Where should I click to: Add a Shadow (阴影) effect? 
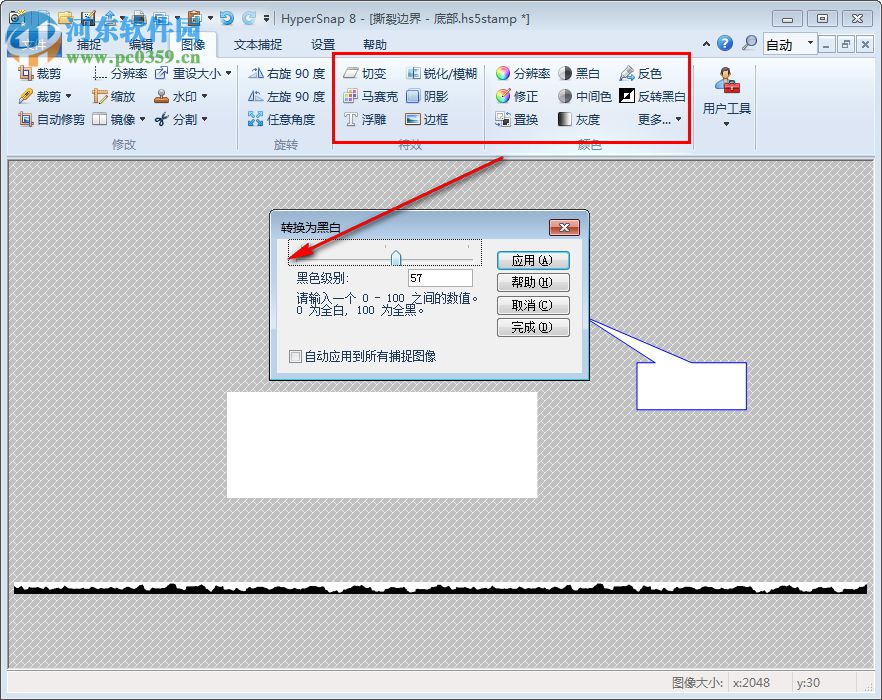tap(434, 97)
